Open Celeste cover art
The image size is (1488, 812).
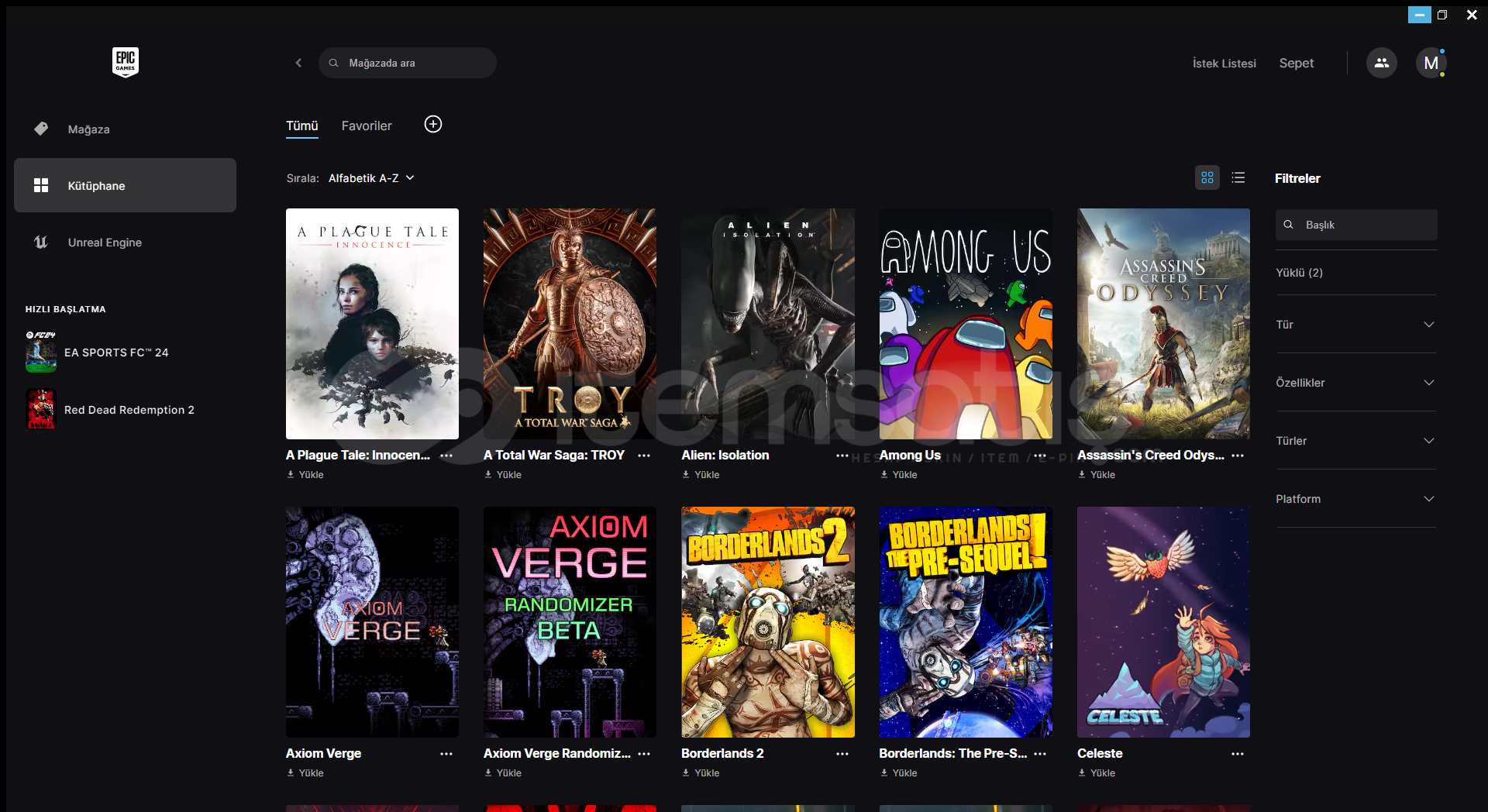(1163, 622)
